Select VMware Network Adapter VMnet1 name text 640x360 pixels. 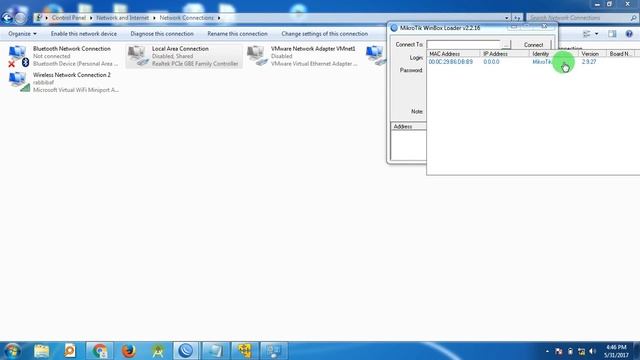pos(313,49)
